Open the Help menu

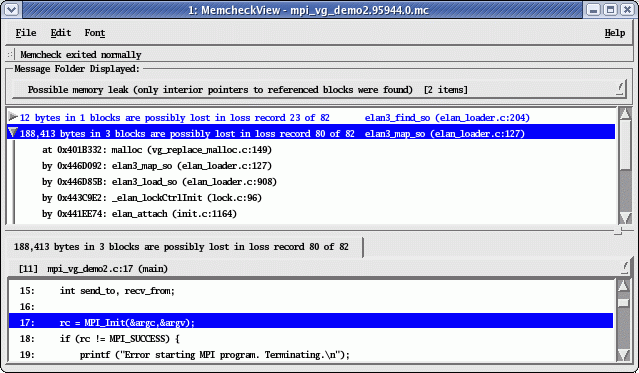tap(615, 33)
